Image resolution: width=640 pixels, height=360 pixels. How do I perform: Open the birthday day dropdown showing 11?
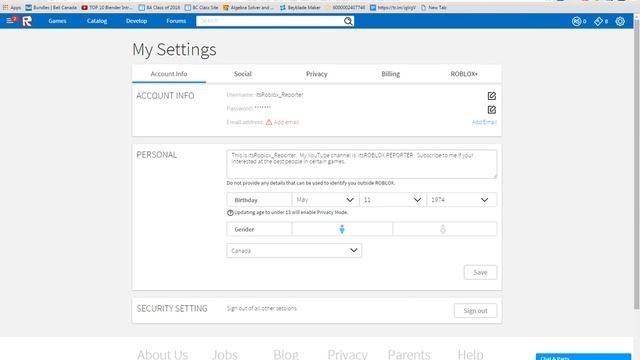(393, 200)
